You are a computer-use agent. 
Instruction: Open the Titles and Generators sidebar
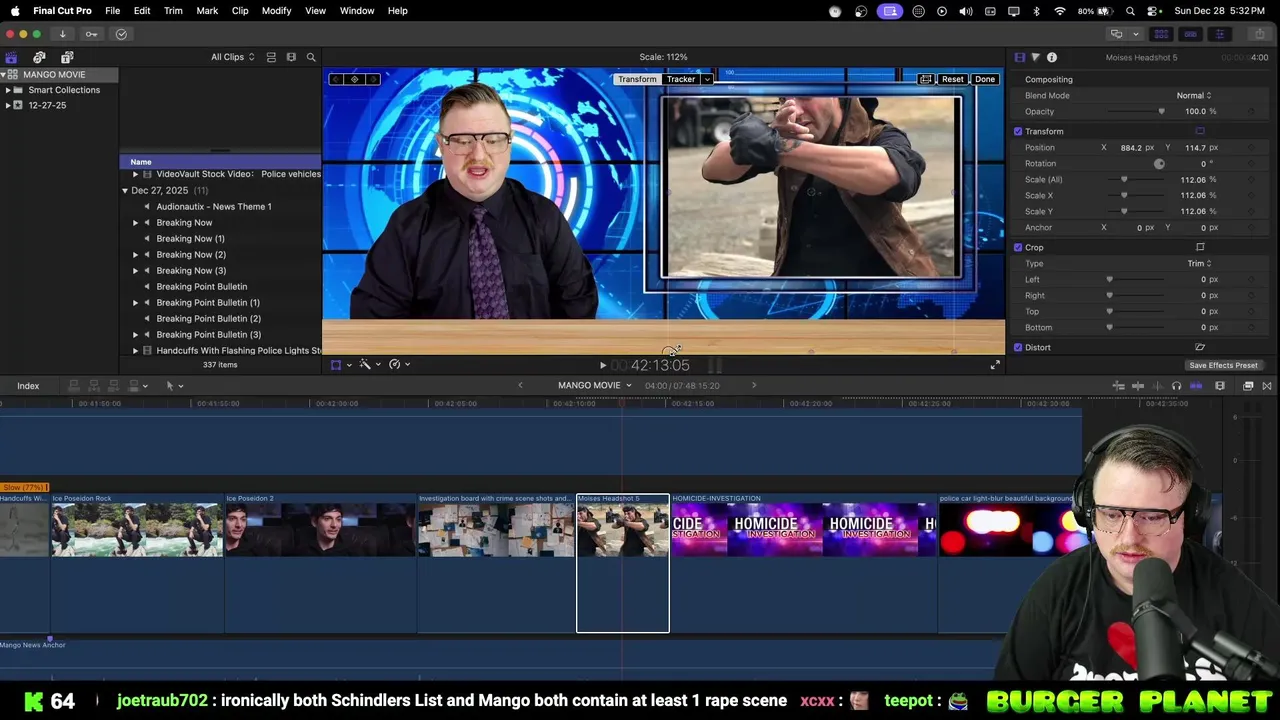pyautogui.click(x=67, y=57)
